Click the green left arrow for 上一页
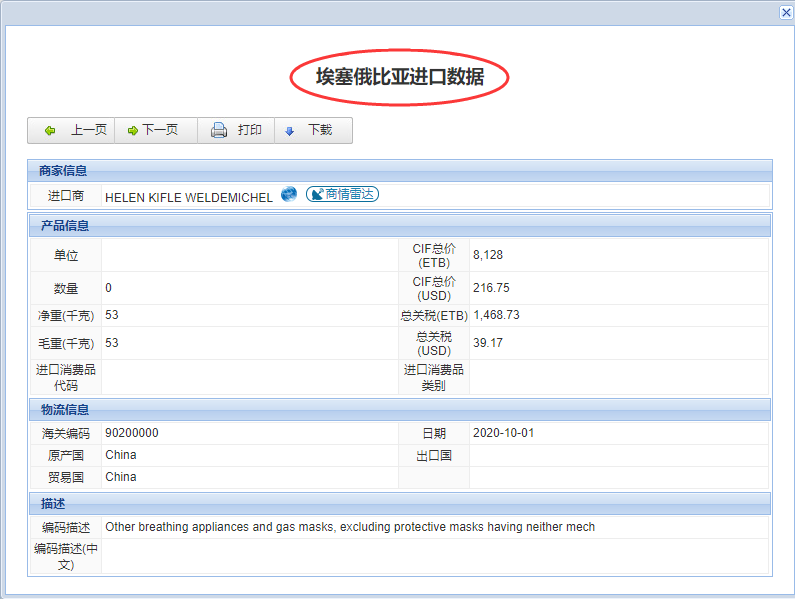This screenshot has width=795, height=599. coord(50,131)
